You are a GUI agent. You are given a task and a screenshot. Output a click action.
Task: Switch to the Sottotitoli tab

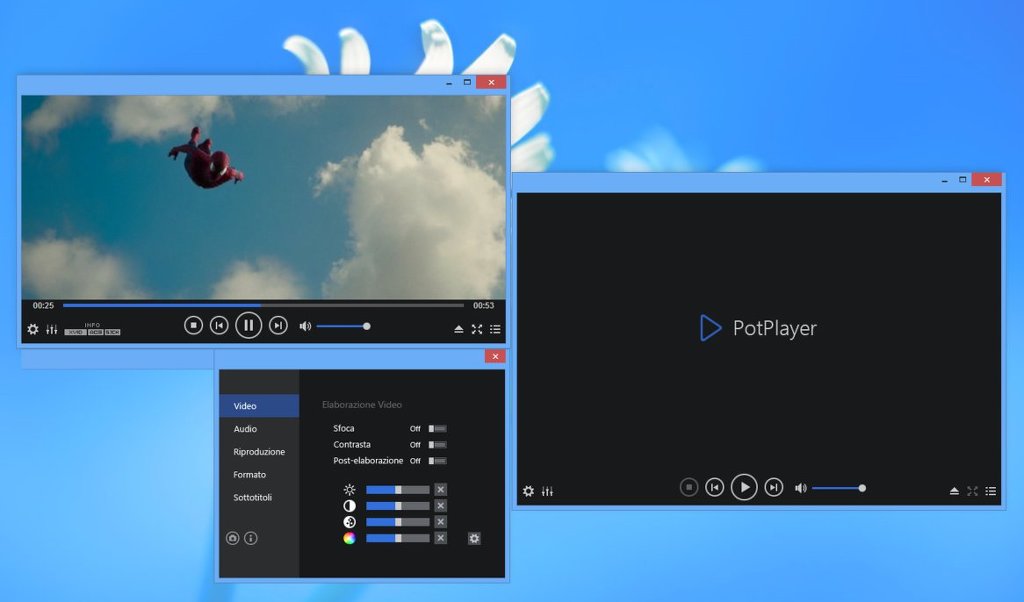tap(259, 498)
